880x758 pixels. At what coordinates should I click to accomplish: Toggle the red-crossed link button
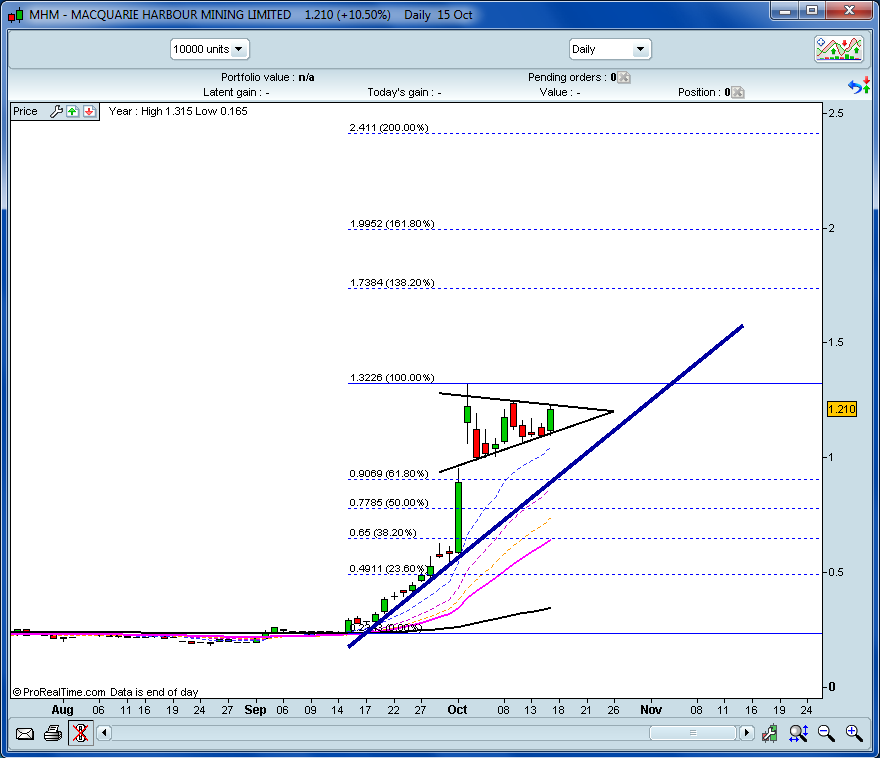(x=80, y=733)
